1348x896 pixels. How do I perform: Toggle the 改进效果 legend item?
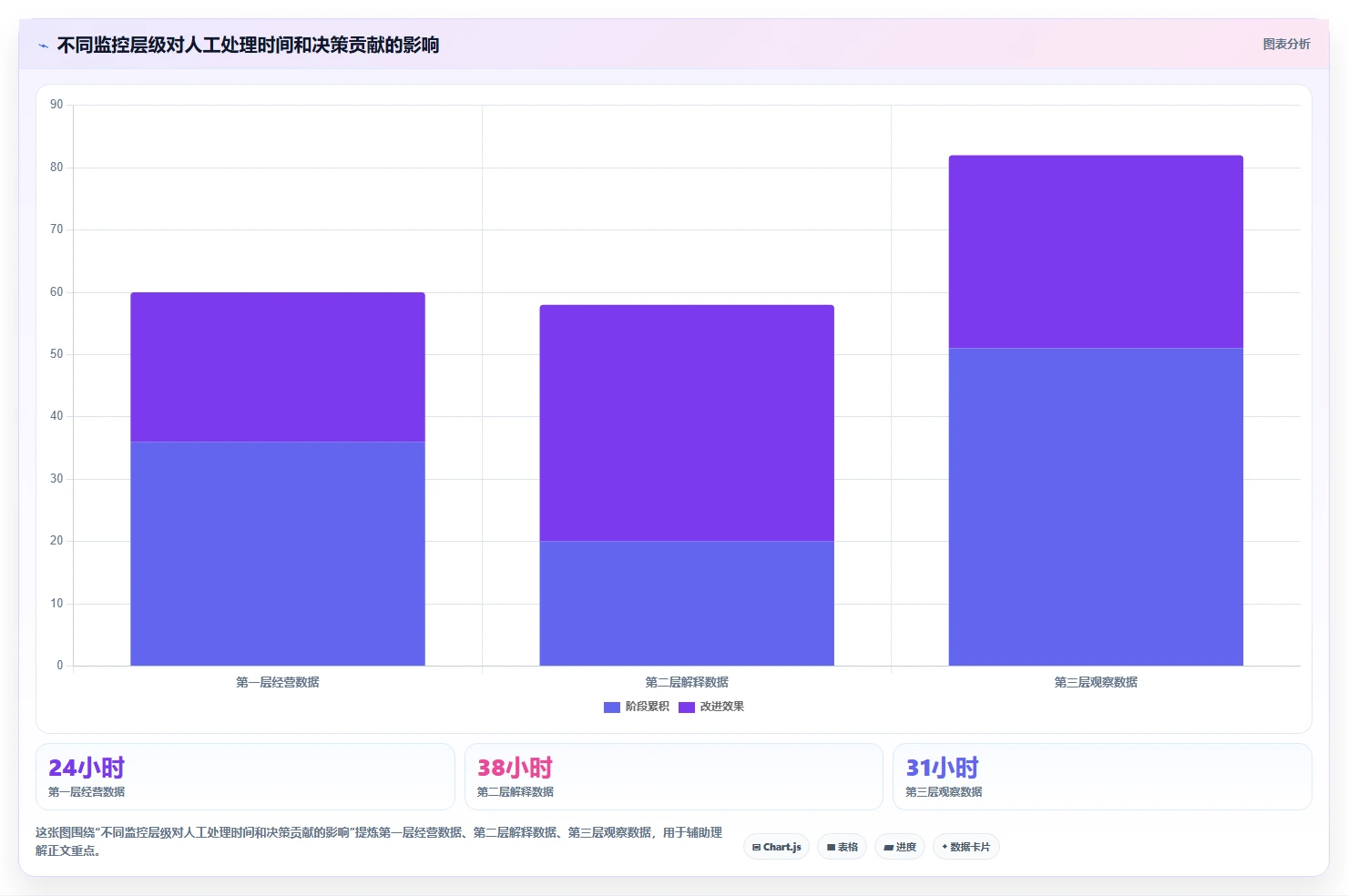[711, 707]
